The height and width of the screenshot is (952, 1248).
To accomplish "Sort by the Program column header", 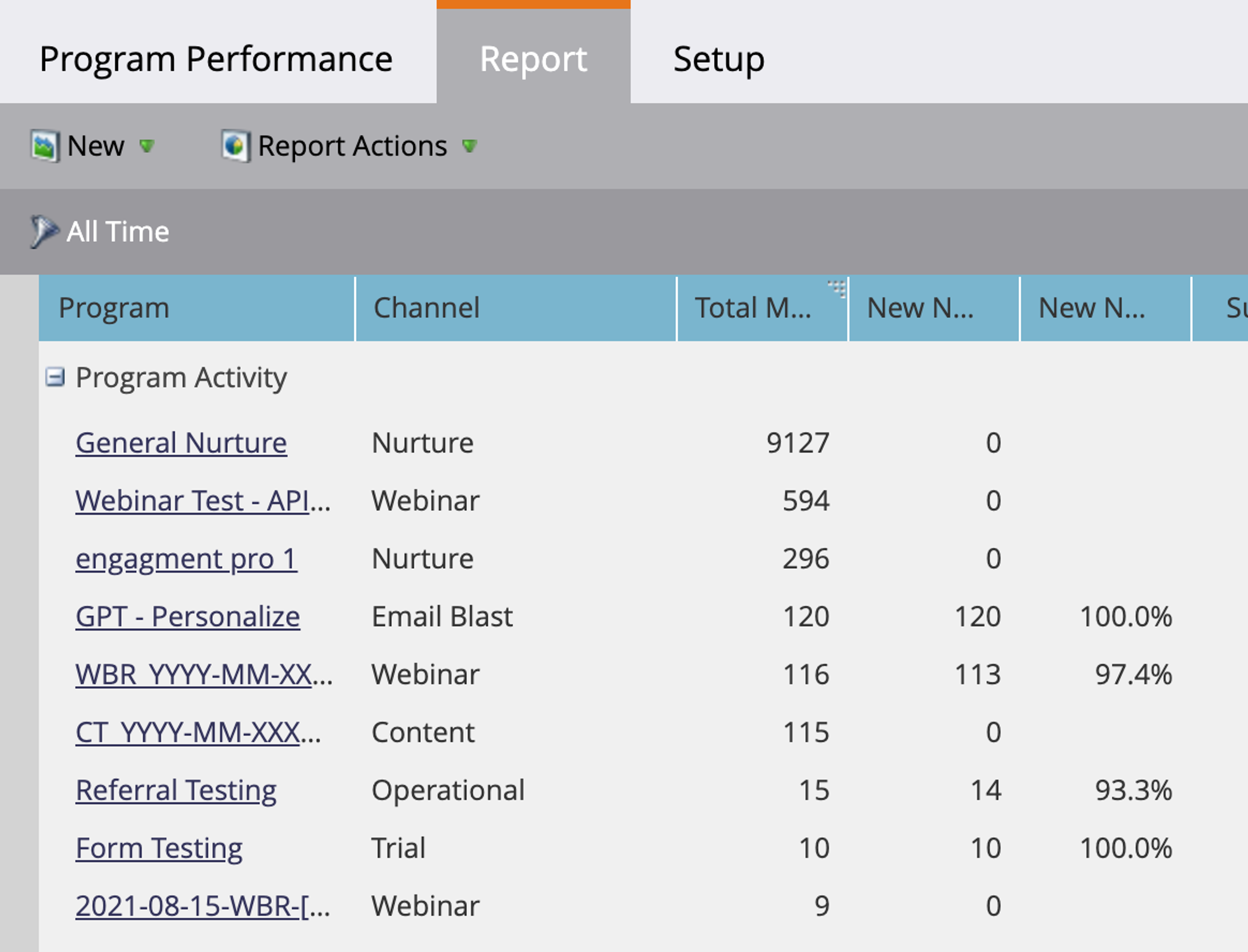I will (113, 308).
